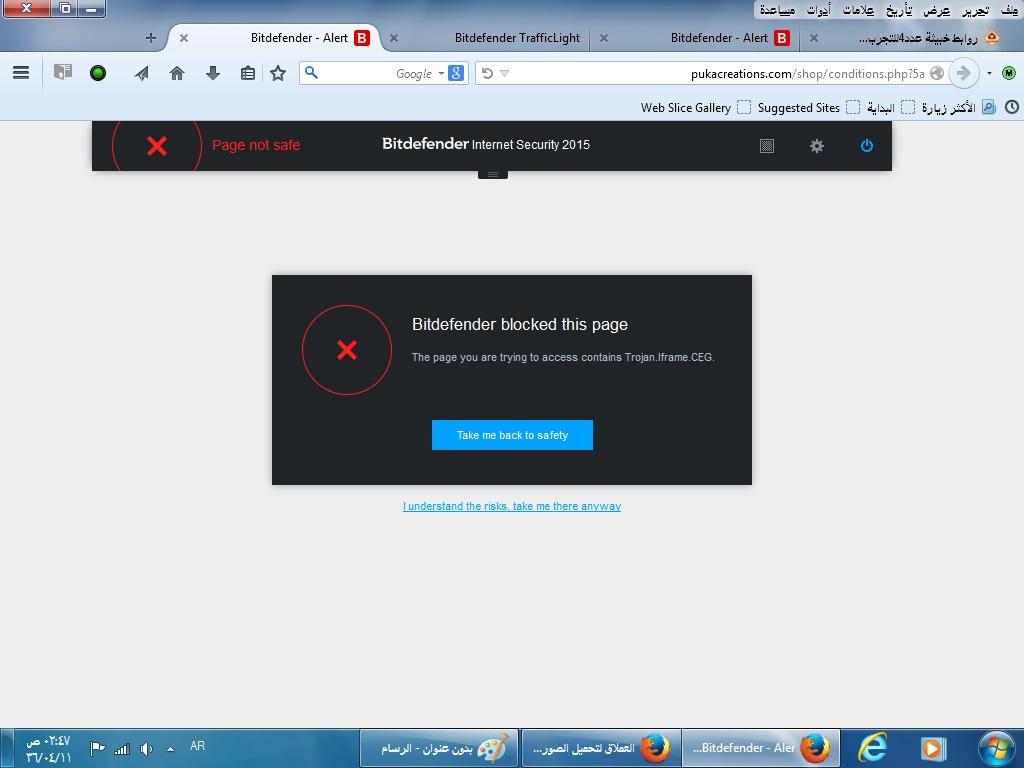
Task: Open the taskbar clock and date
Action: pos(48,748)
